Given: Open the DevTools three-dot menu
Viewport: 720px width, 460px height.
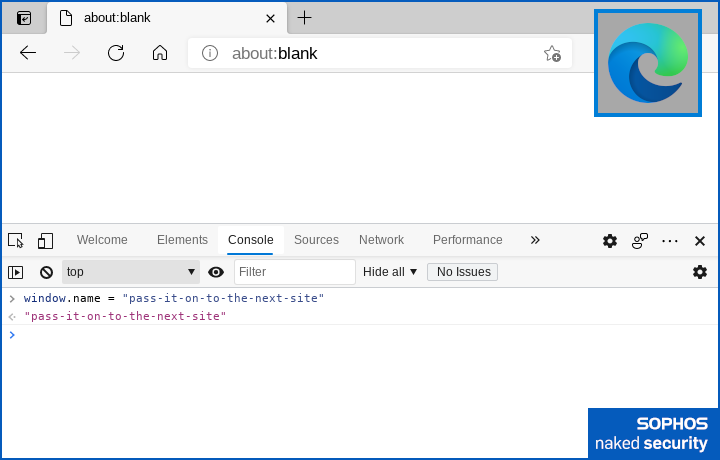Looking at the screenshot, I should click(670, 240).
